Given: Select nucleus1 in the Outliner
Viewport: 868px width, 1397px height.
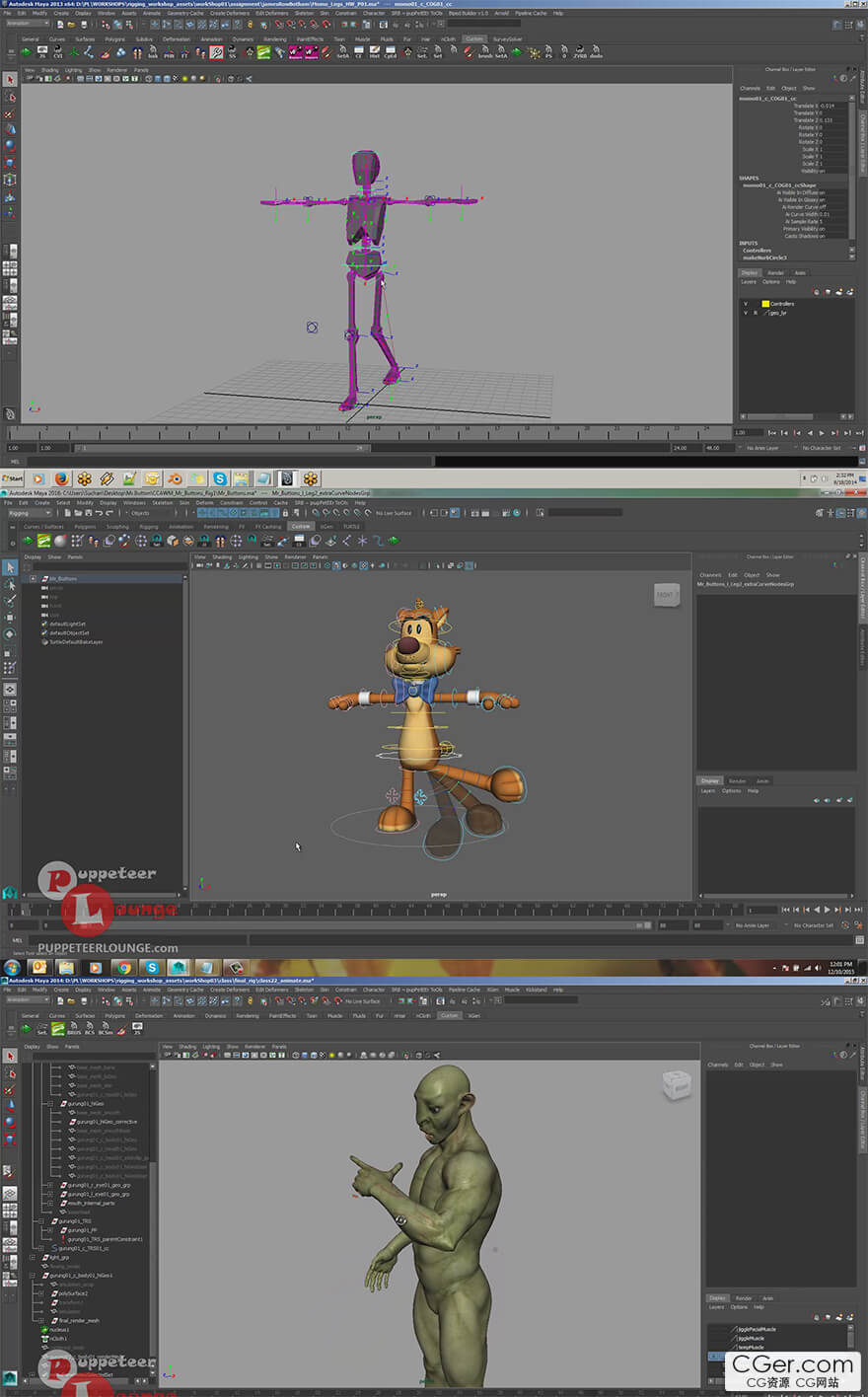Looking at the screenshot, I should [x=59, y=1329].
